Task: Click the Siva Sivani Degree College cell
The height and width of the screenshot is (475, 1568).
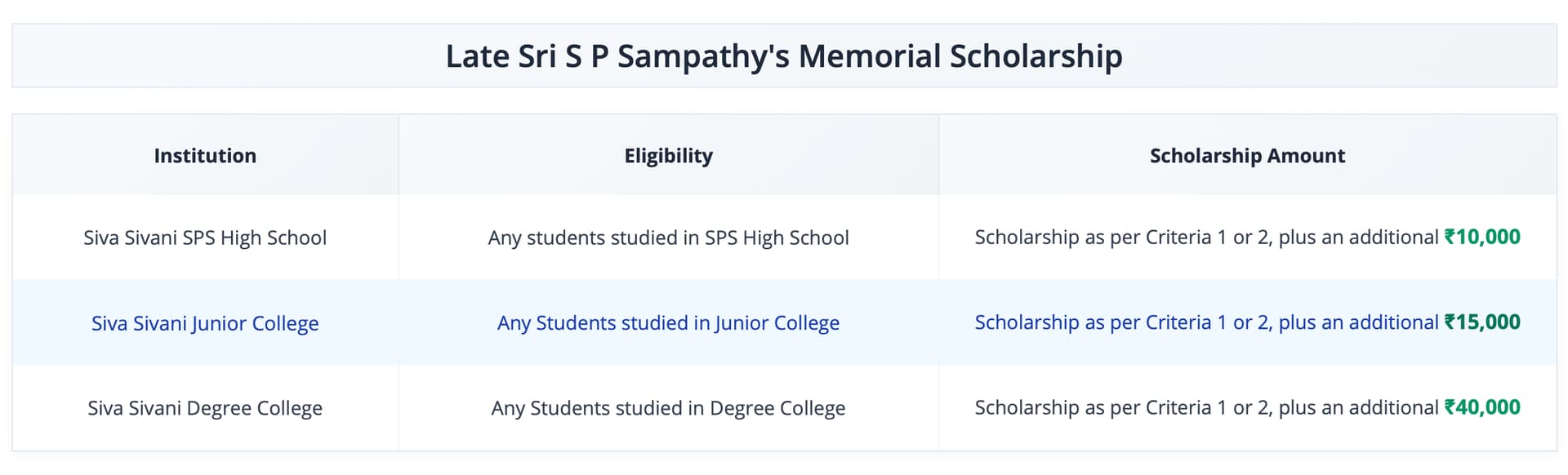Action: click(x=205, y=408)
